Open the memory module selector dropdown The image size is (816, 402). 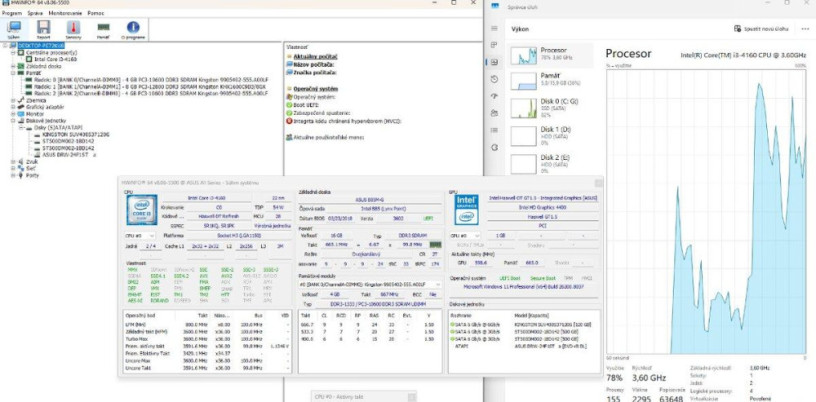(x=371, y=285)
